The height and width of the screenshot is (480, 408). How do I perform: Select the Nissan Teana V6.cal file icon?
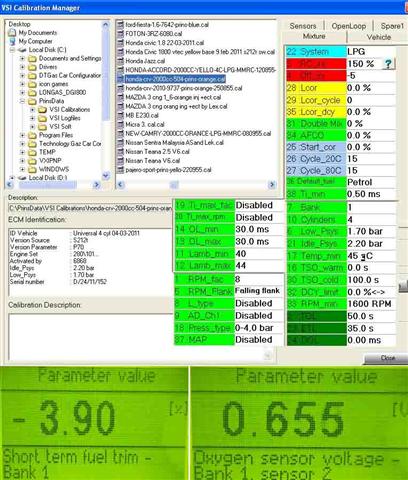(x=120, y=161)
